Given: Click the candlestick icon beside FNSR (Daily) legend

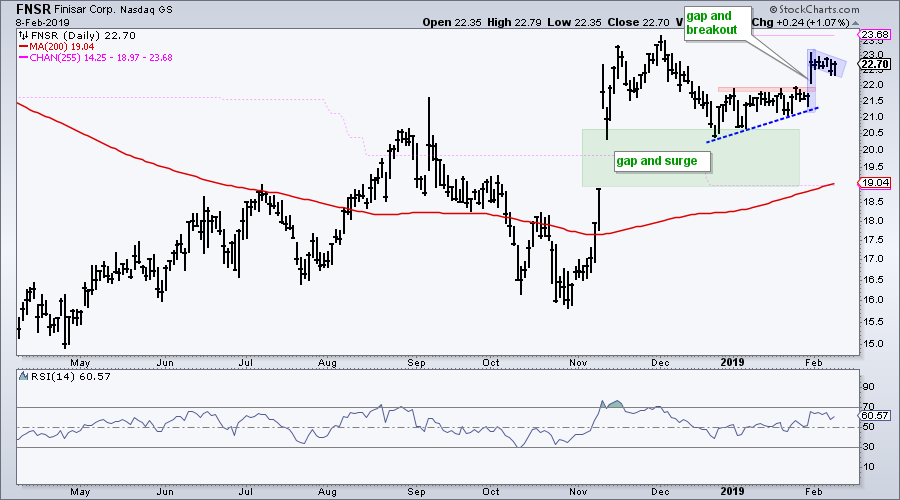Looking at the screenshot, I should point(23,36).
